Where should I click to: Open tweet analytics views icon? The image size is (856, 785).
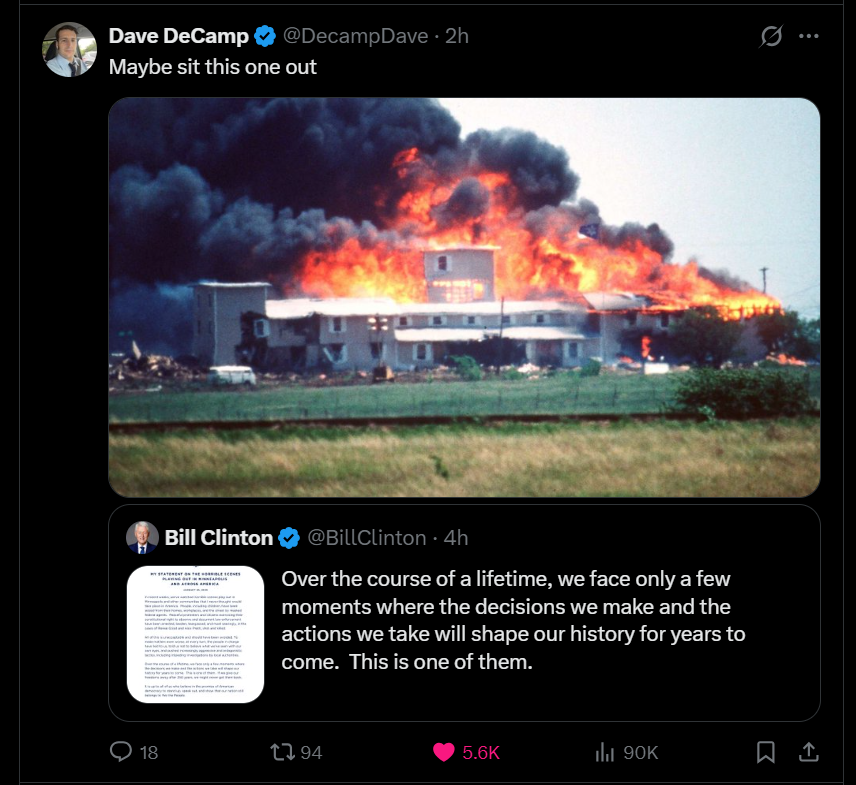[x=604, y=752]
